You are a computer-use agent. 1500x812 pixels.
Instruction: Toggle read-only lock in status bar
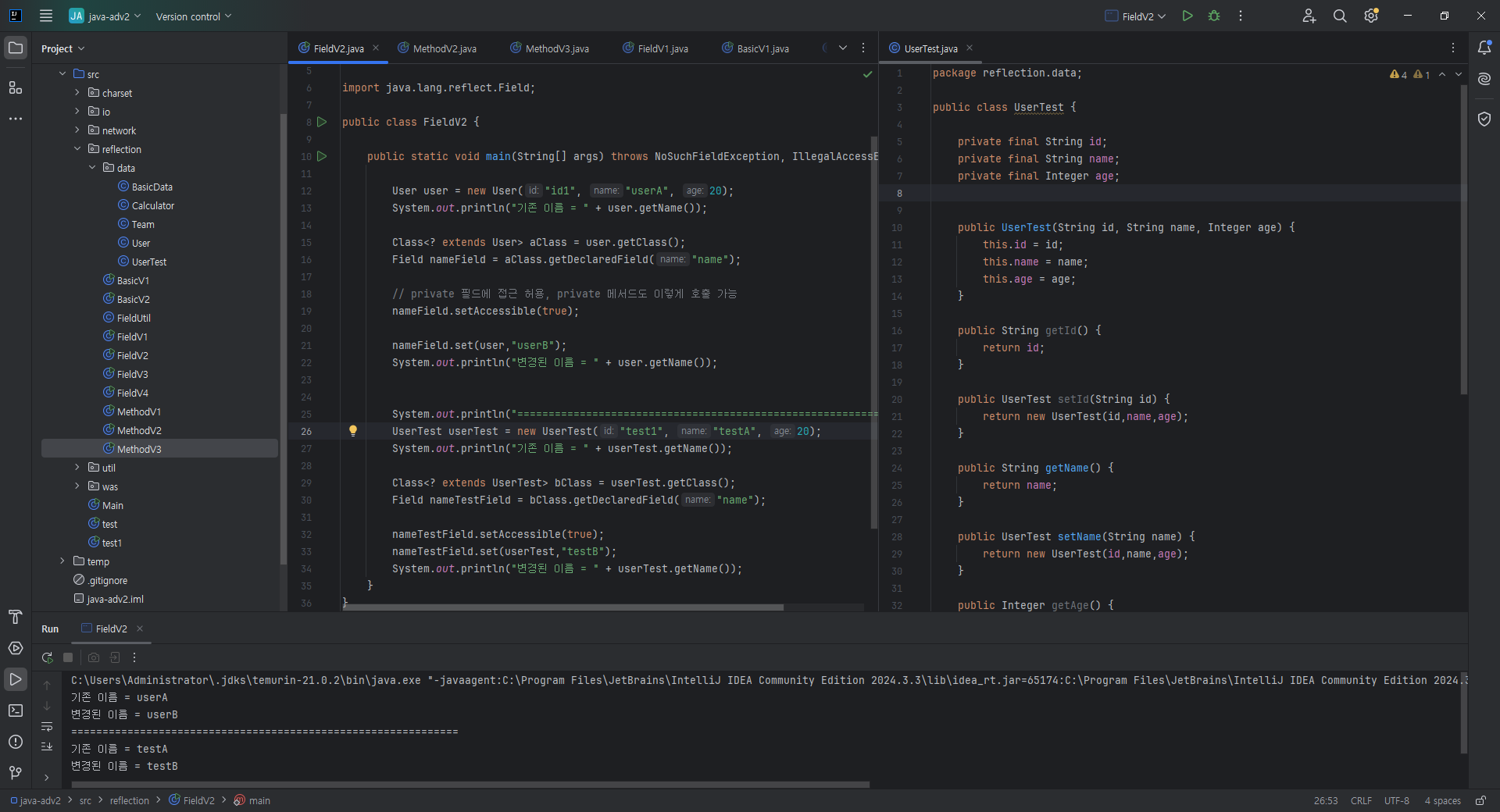click(x=1480, y=800)
